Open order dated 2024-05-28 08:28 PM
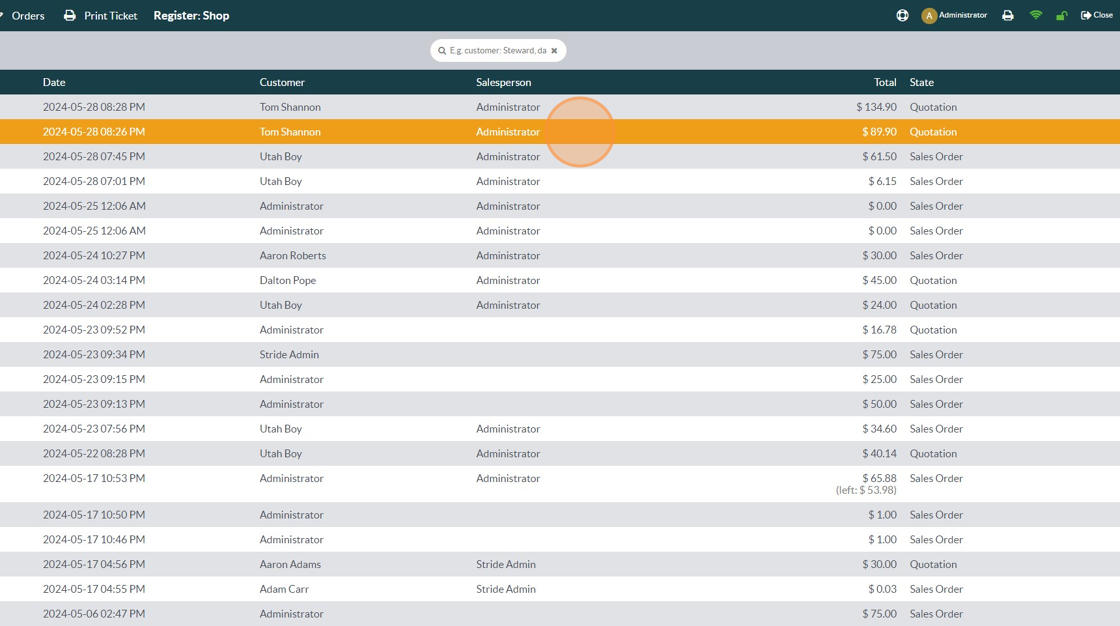The height and width of the screenshot is (626, 1120). click(x=560, y=106)
